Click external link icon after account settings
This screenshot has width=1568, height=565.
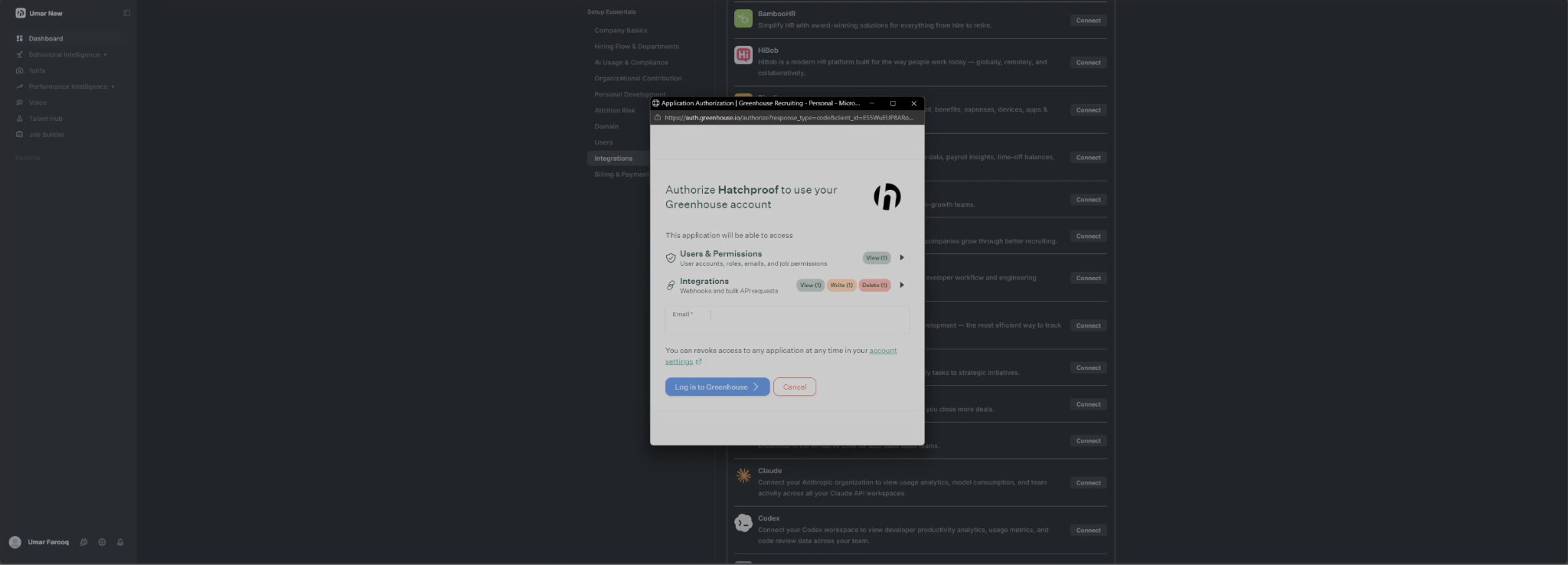698,361
